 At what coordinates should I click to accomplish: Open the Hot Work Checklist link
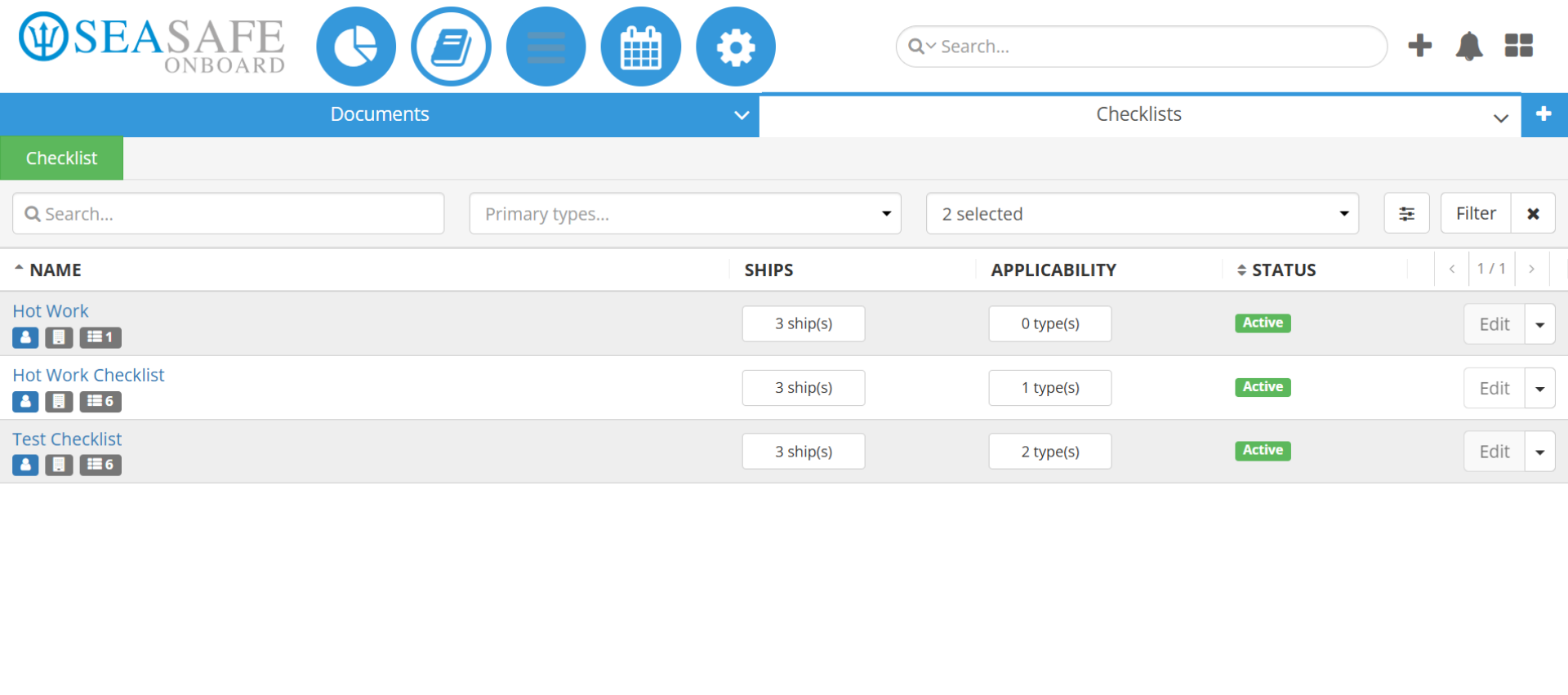click(x=88, y=375)
